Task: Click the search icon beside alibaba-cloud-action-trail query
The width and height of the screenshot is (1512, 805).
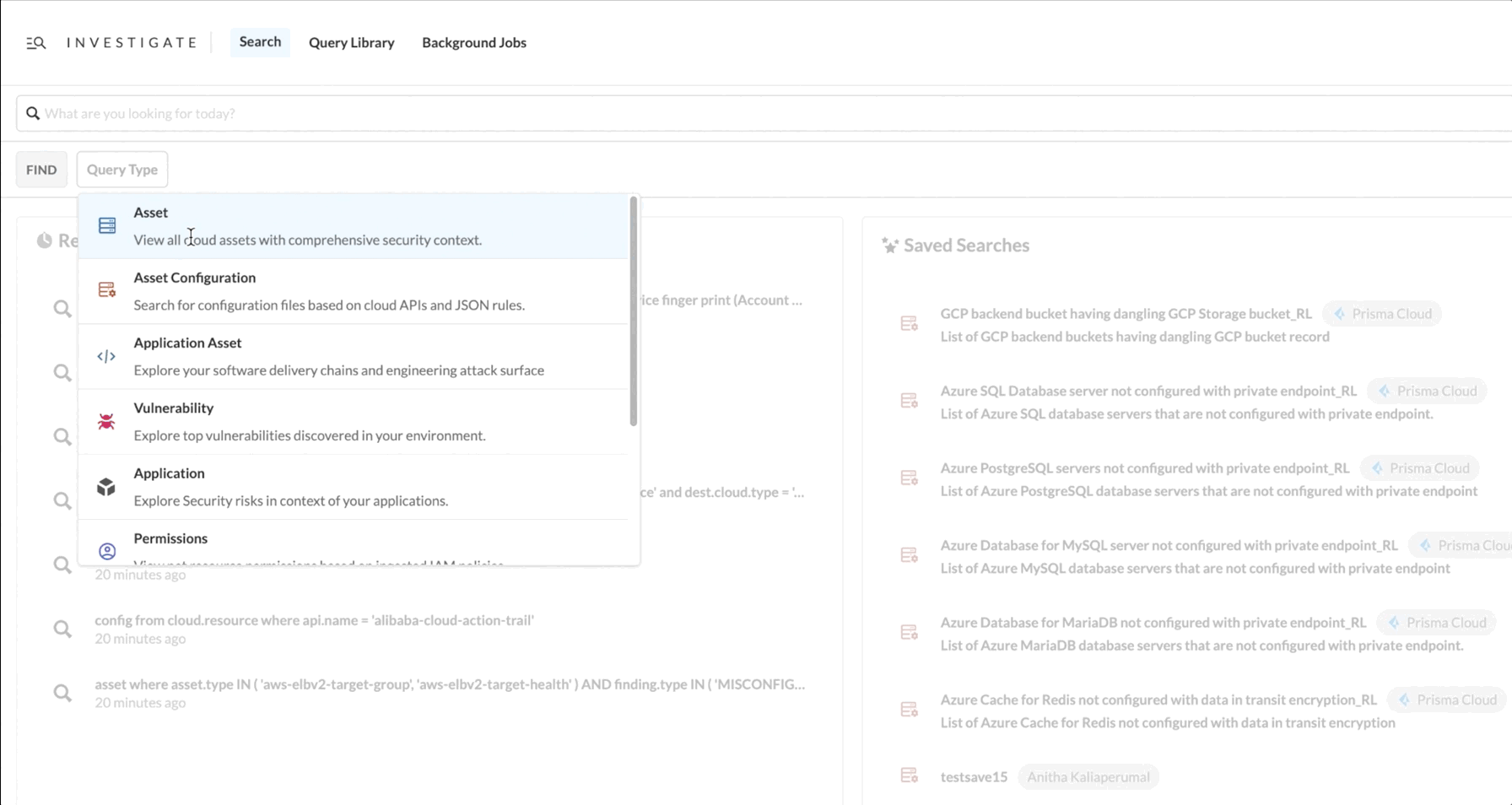Action: 62,629
